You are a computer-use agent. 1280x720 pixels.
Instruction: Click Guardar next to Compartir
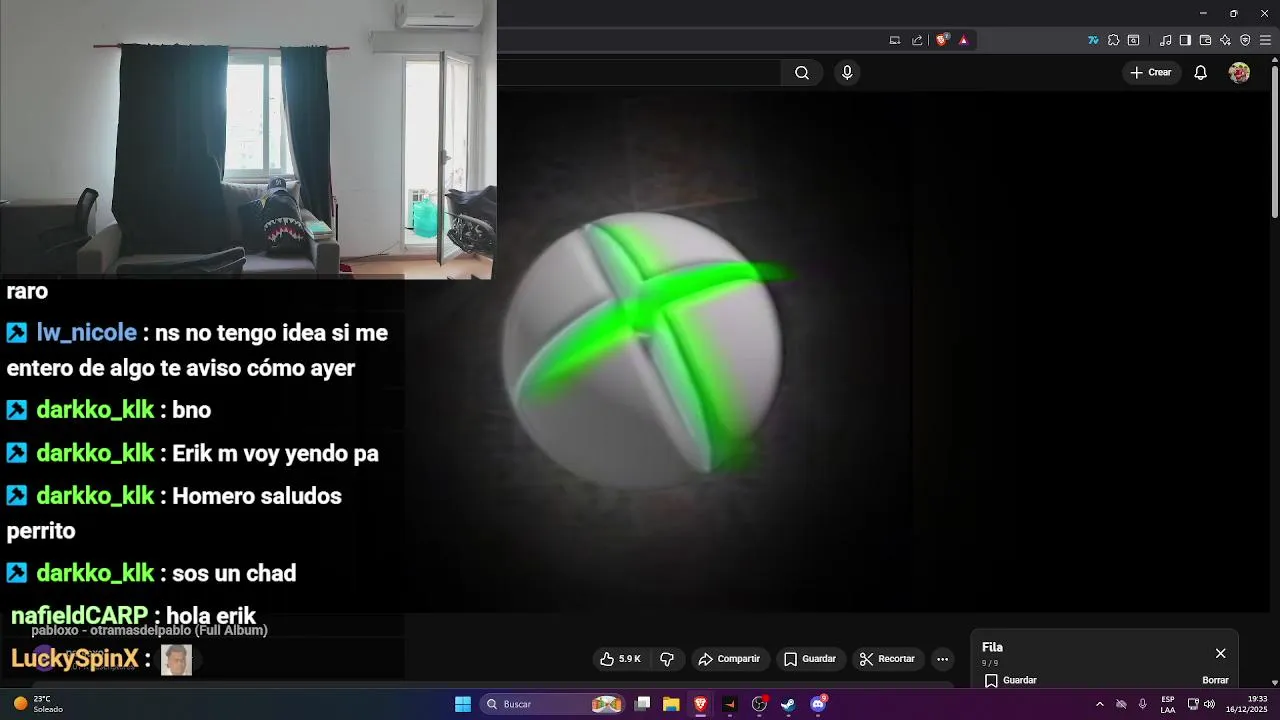pos(810,659)
